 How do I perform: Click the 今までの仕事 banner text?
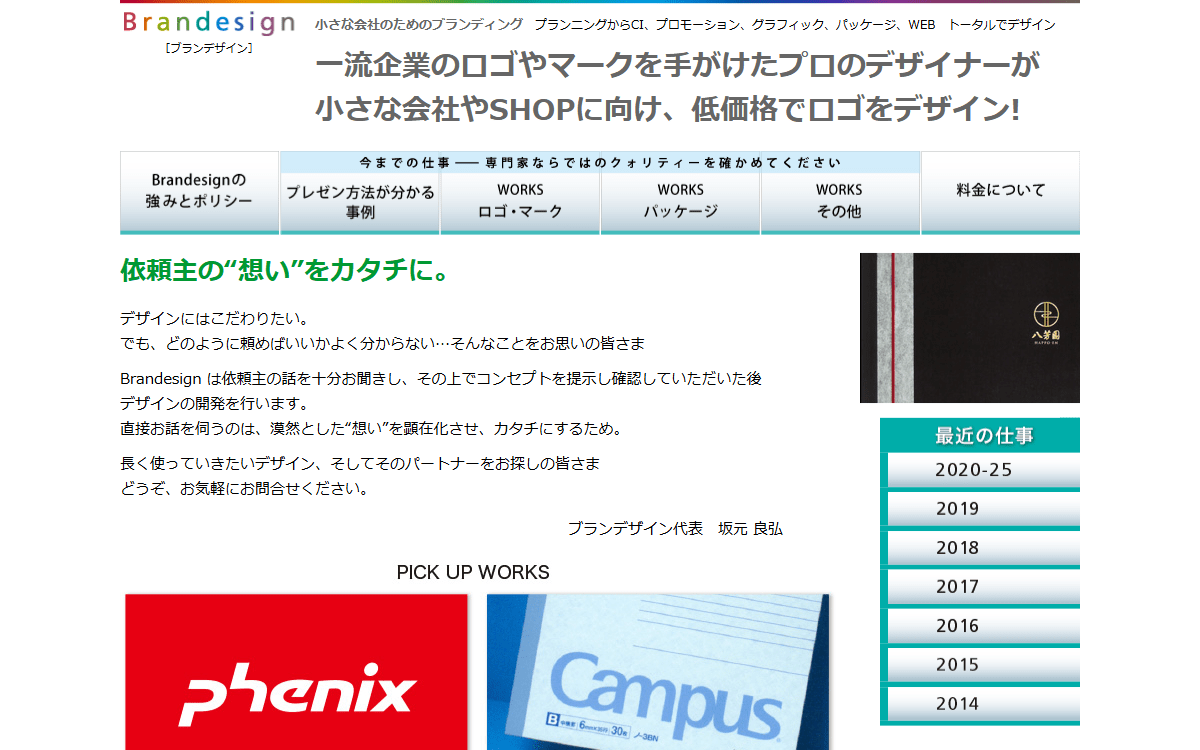[x=600, y=163]
